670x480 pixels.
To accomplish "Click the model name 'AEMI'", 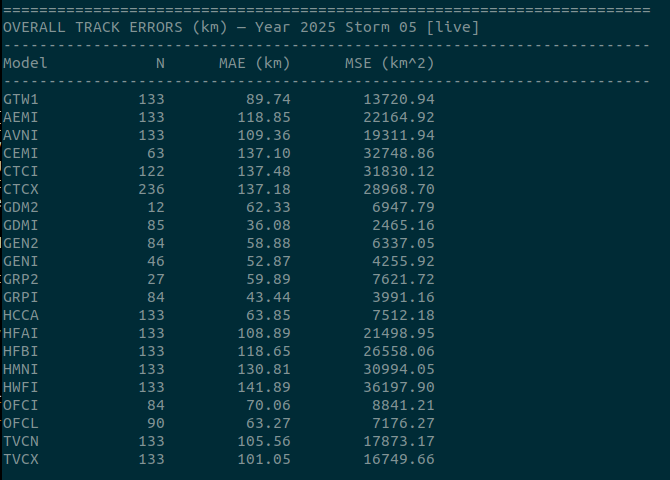I will coord(21,117).
